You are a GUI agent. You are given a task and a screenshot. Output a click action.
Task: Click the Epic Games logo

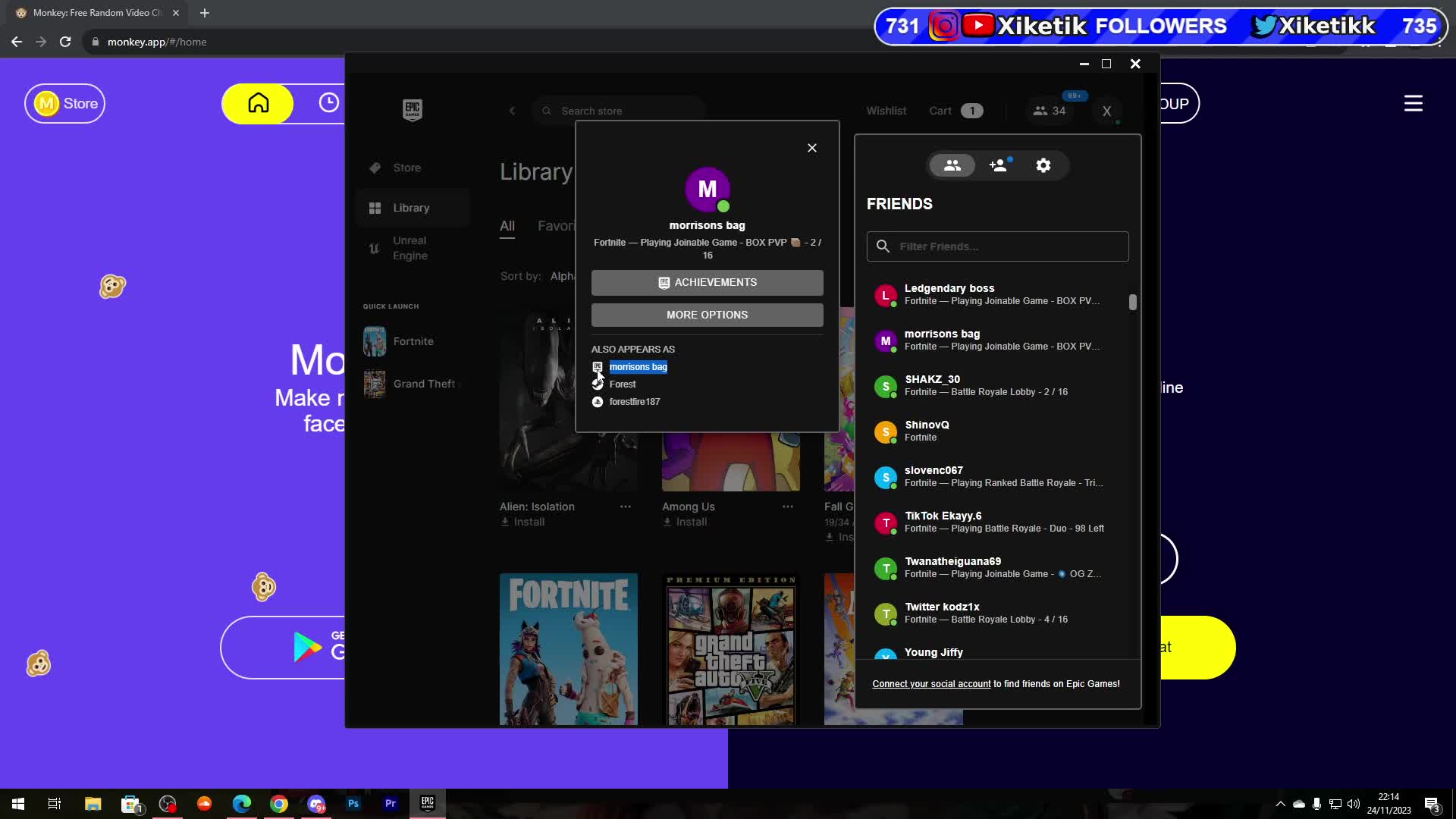(x=412, y=110)
